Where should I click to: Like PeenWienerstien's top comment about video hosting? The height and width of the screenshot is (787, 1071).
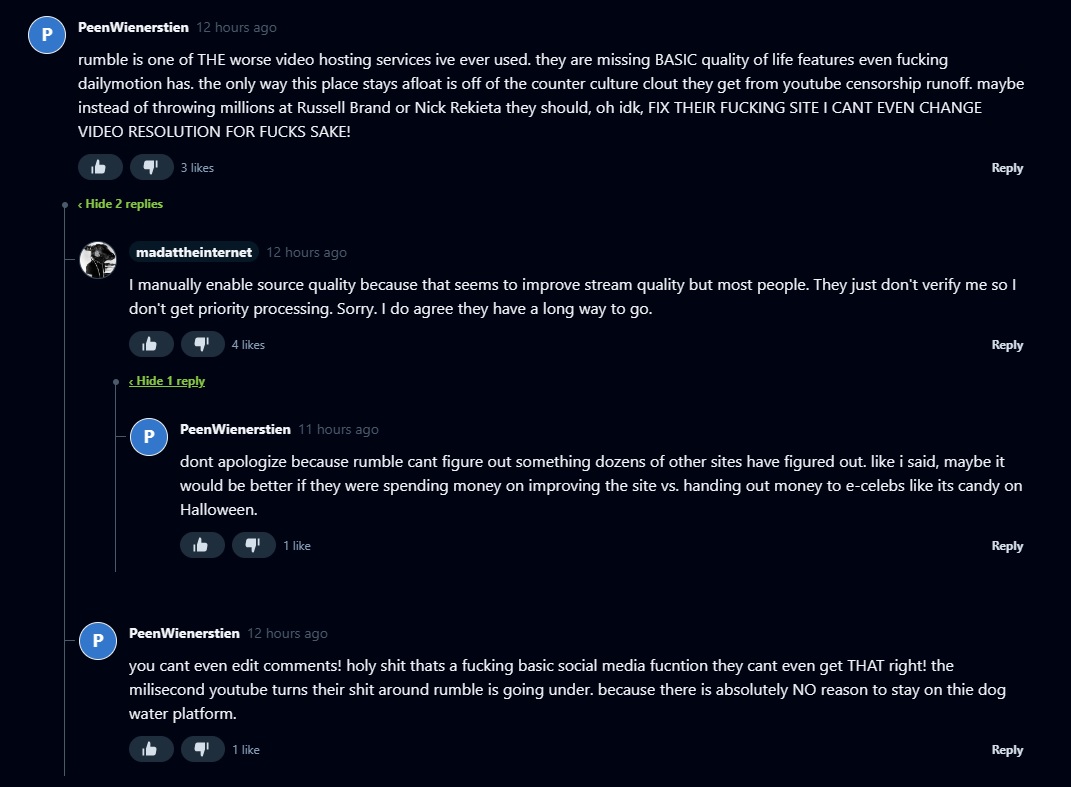99,167
